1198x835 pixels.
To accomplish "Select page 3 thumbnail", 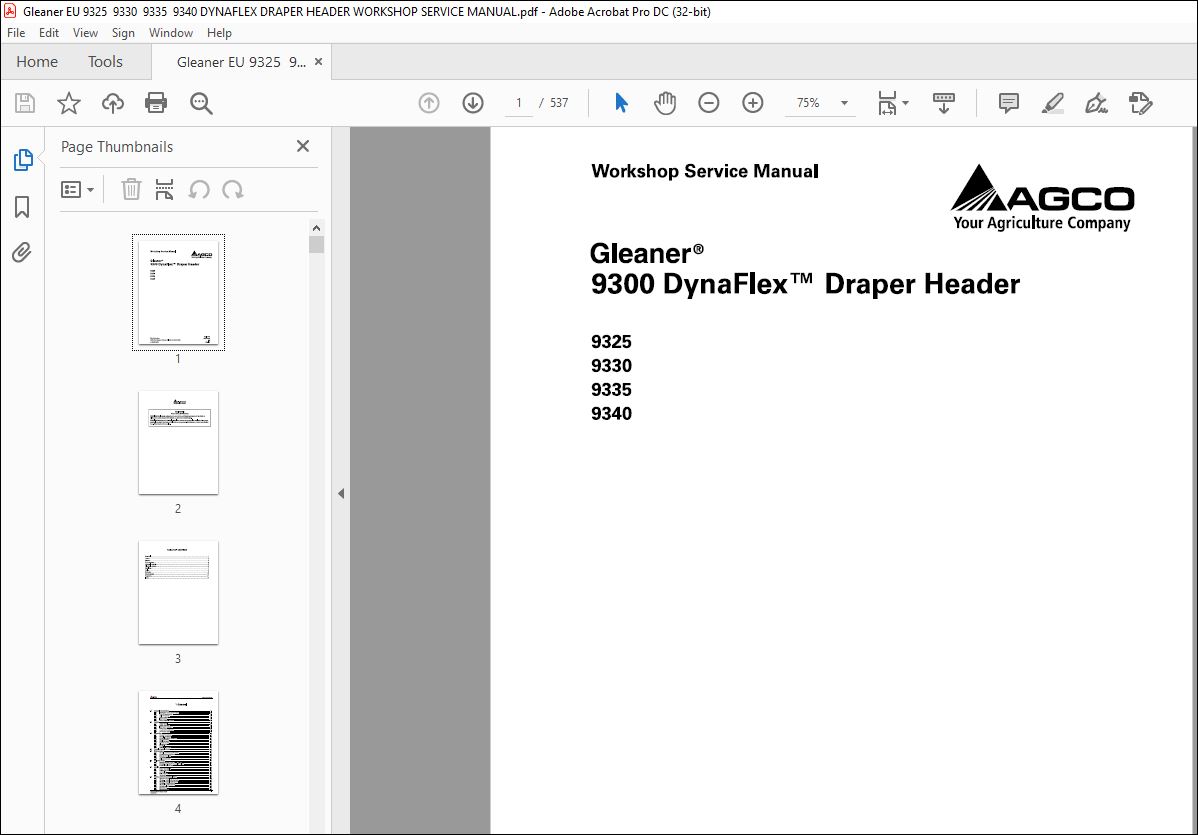I will point(178,593).
